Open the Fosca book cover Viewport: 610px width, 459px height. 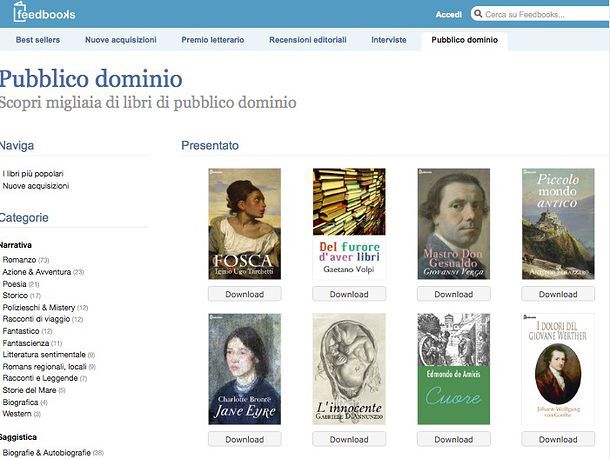click(x=245, y=224)
